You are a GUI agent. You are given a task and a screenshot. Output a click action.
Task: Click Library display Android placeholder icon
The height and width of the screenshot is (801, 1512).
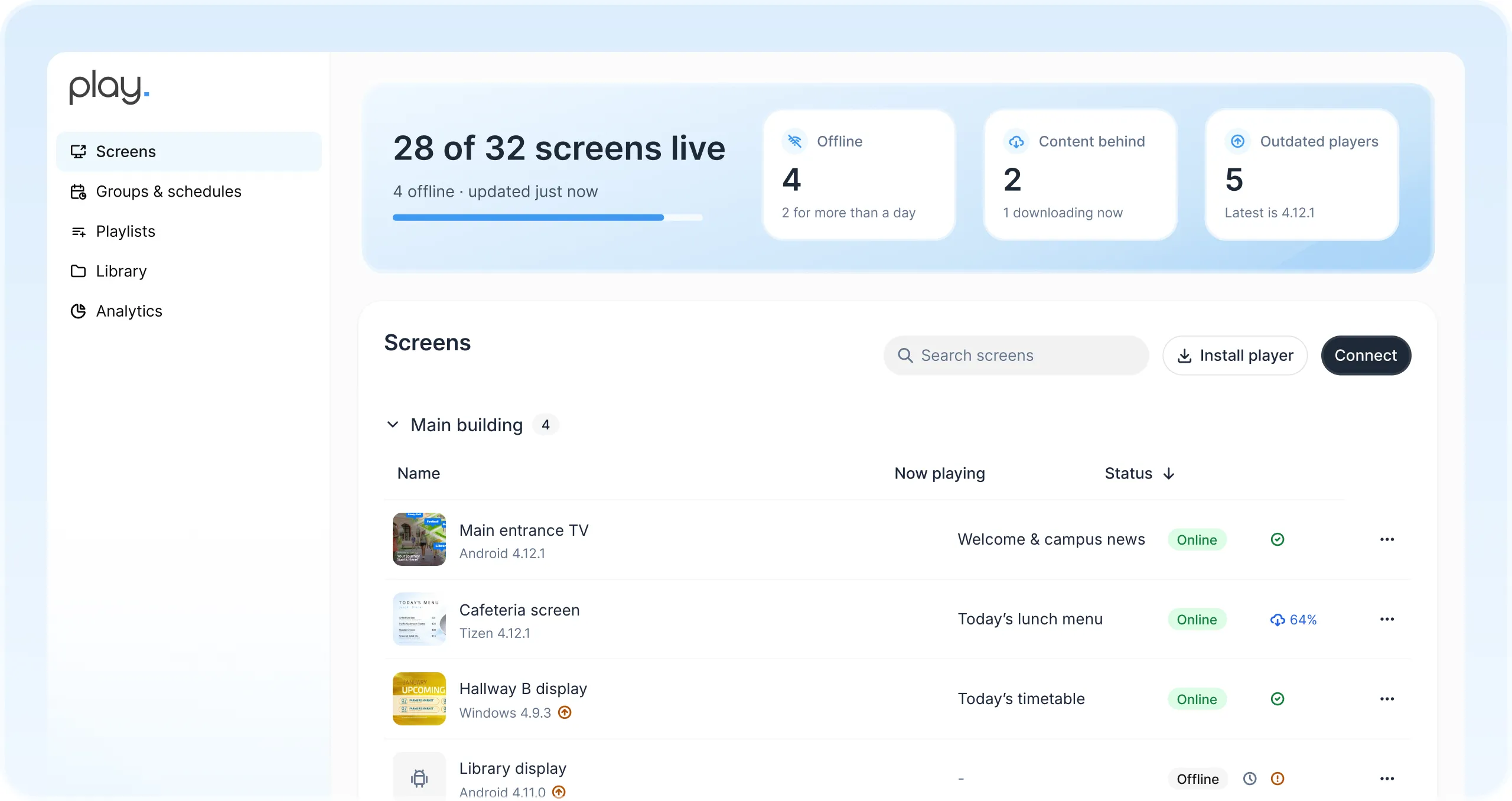point(419,778)
